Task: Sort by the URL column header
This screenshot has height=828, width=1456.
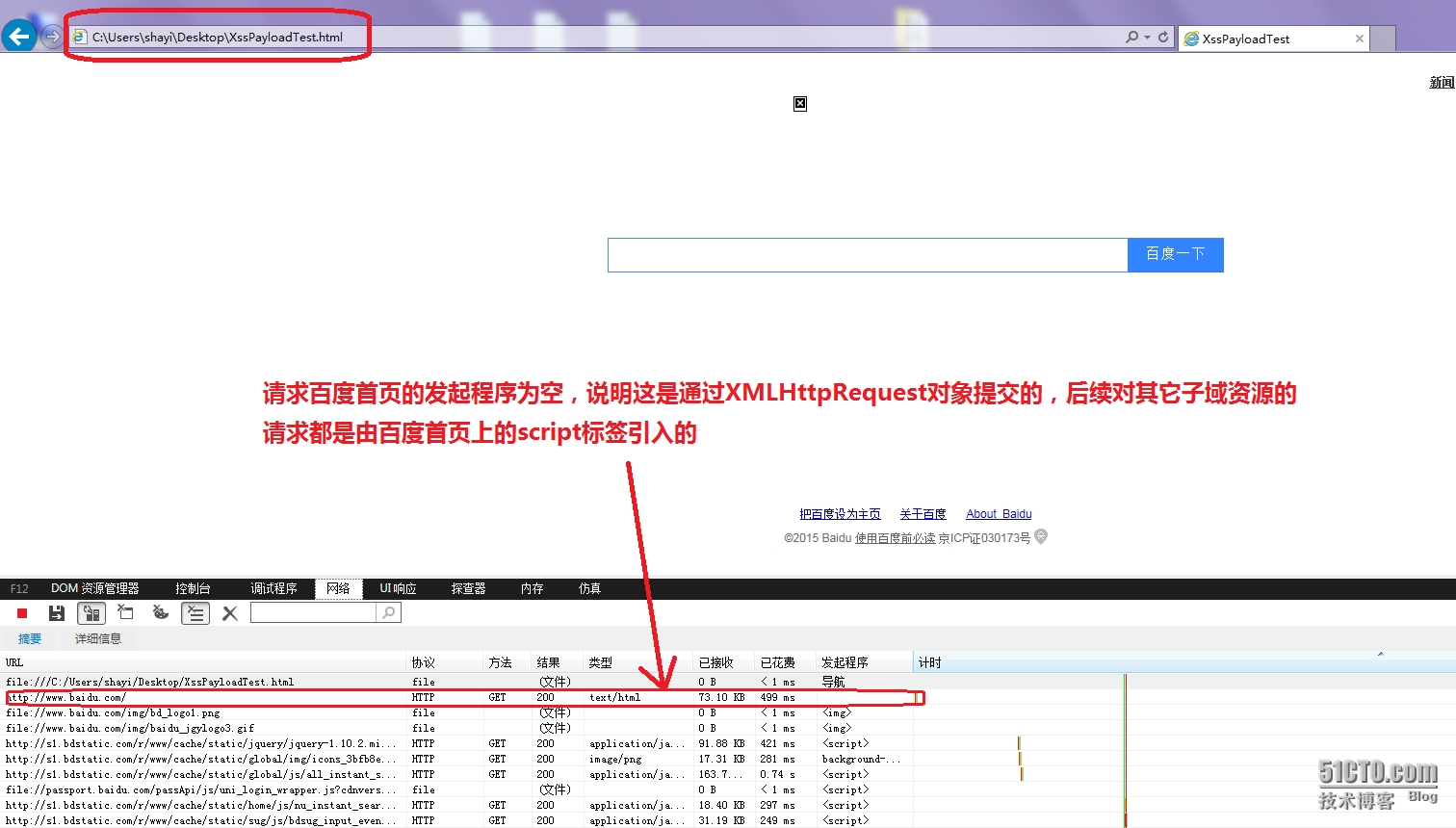Action: click(203, 662)
